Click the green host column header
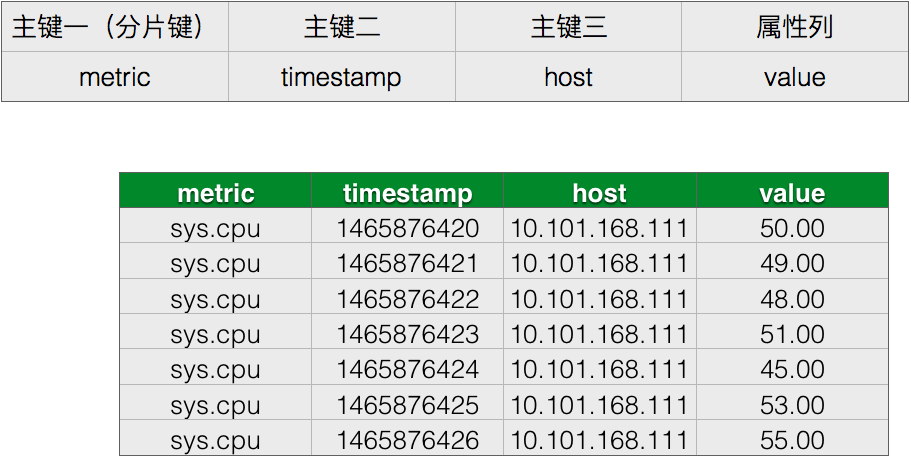911x458 pixels. pos(600,191)
